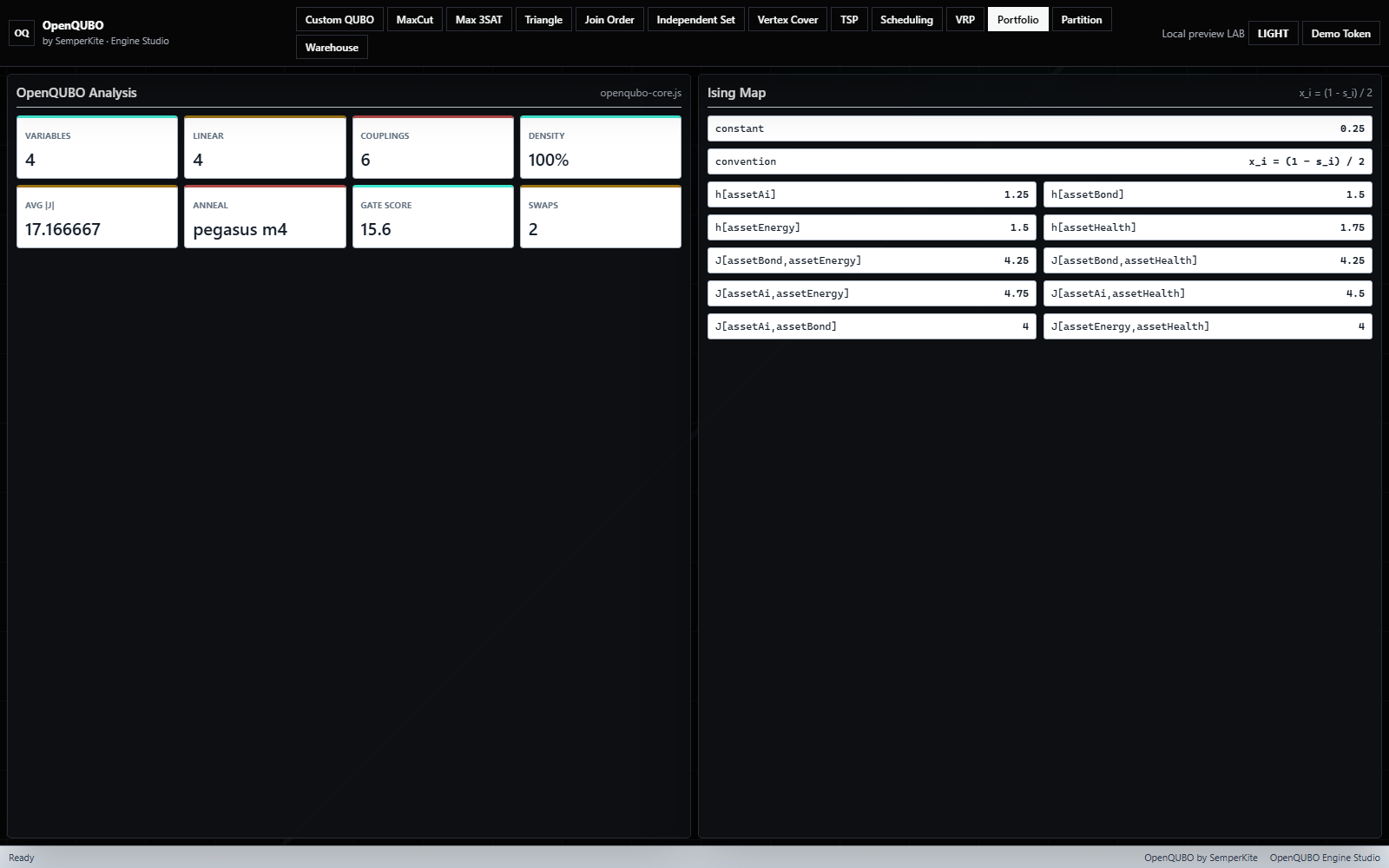Click the Ready status text

point(22,858)
